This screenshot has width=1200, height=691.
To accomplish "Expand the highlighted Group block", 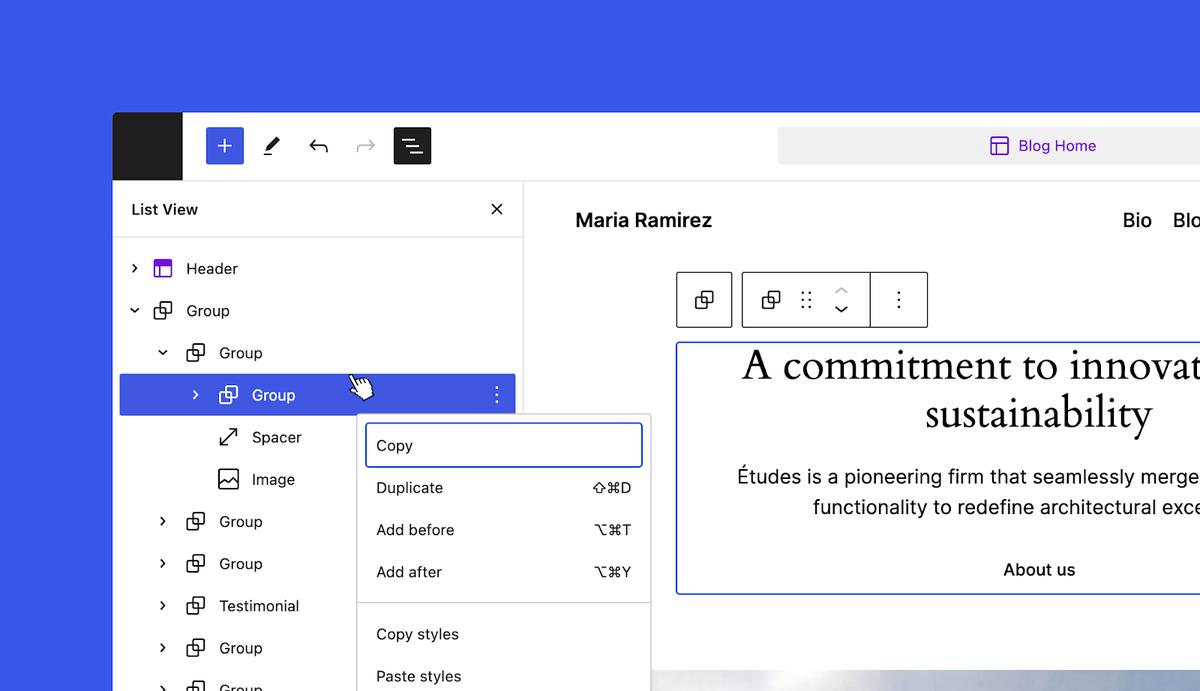I will 195,395.
